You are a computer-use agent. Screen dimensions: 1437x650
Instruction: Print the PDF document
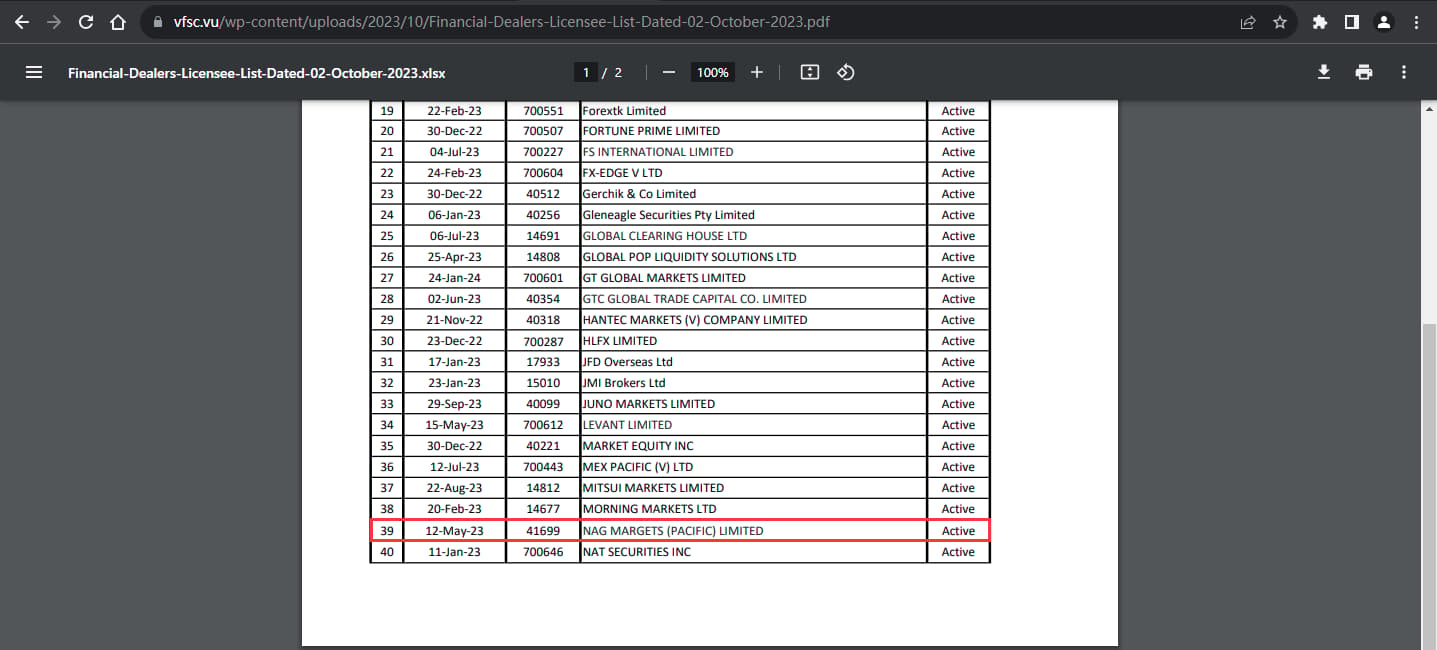(x=1364, y=73)
